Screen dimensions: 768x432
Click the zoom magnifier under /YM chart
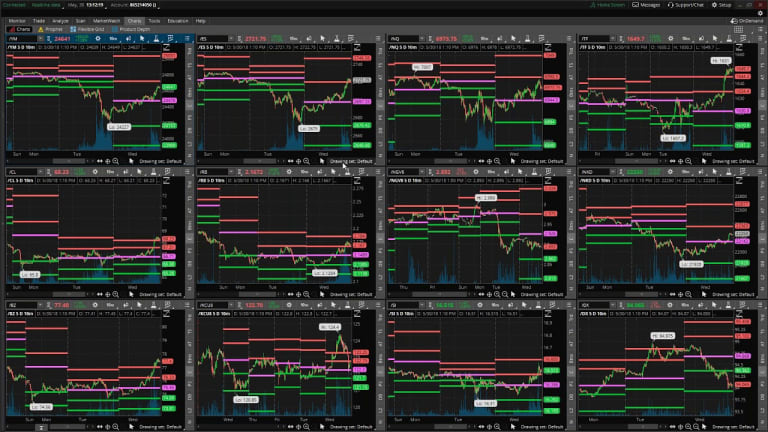116,161
